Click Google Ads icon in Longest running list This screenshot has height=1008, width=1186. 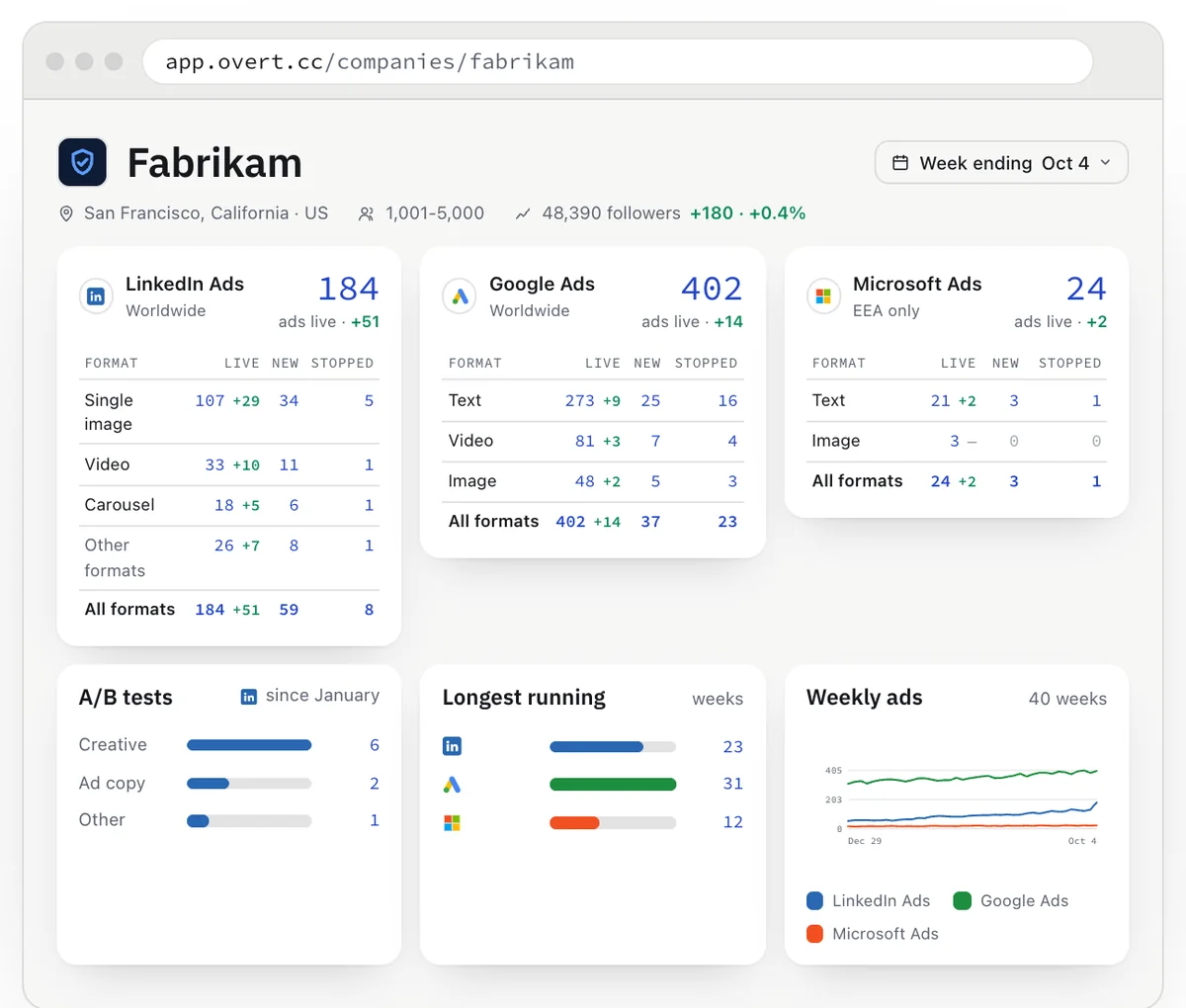(452, 785)
